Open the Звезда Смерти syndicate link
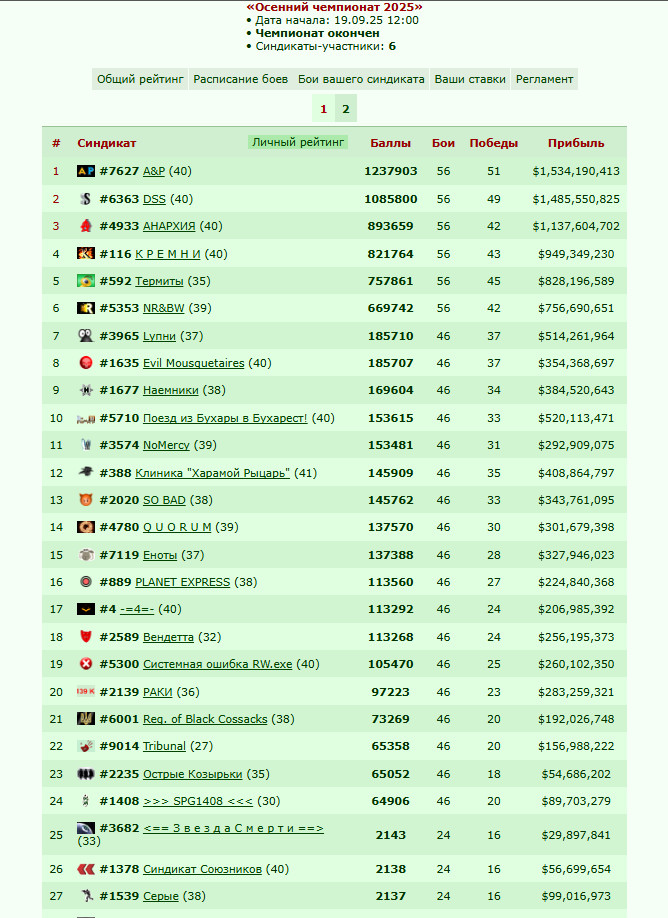The height and width of the screenshot is (918, 668). tap(234, 828)
